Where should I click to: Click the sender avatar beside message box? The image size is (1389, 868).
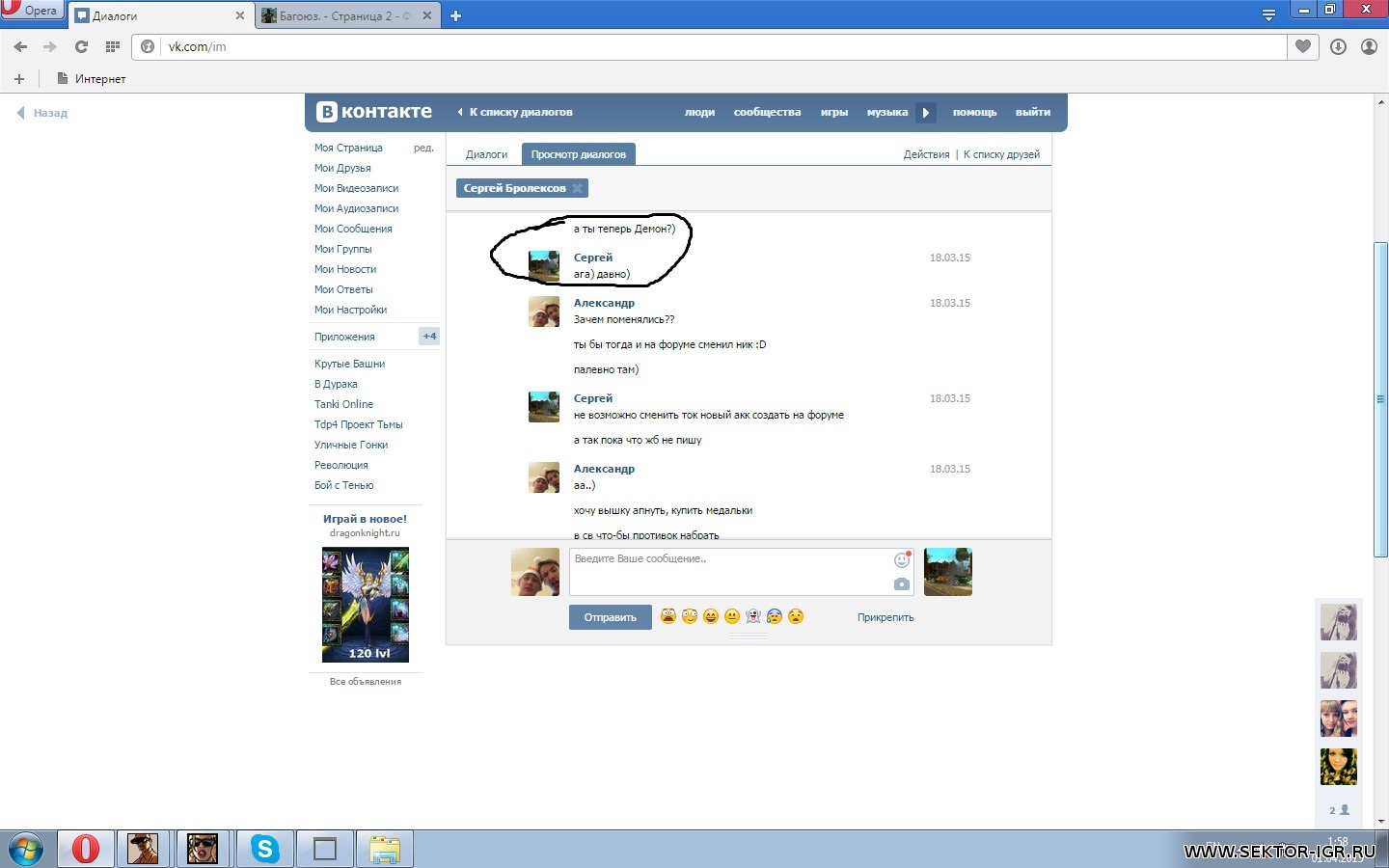535,572
